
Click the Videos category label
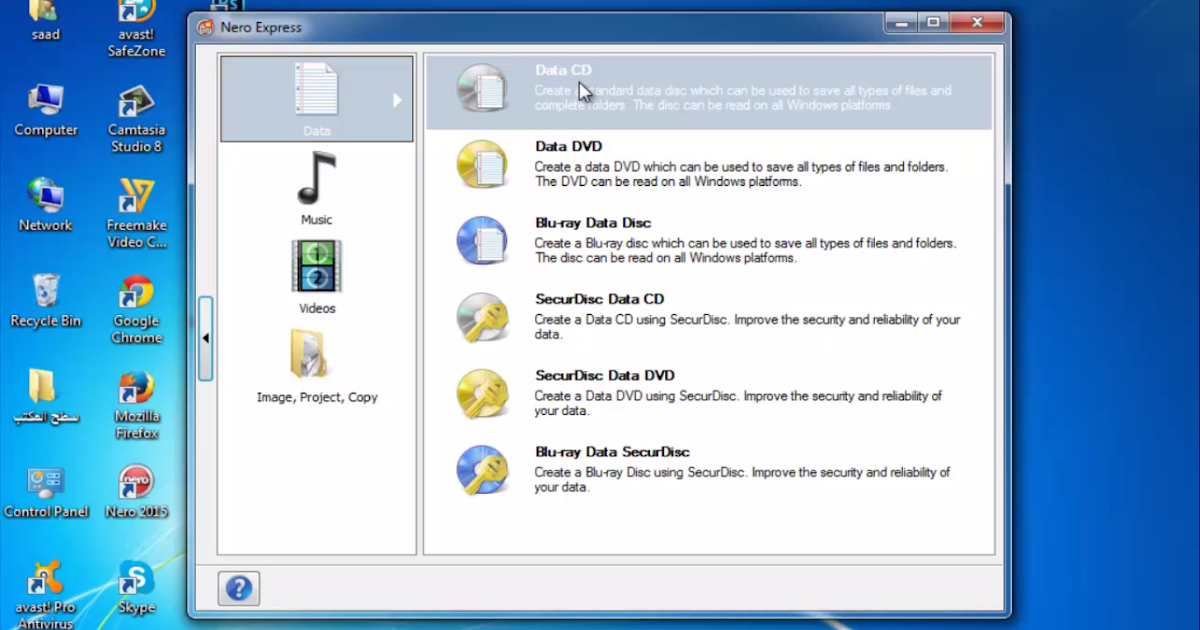(x=317, y=309)
